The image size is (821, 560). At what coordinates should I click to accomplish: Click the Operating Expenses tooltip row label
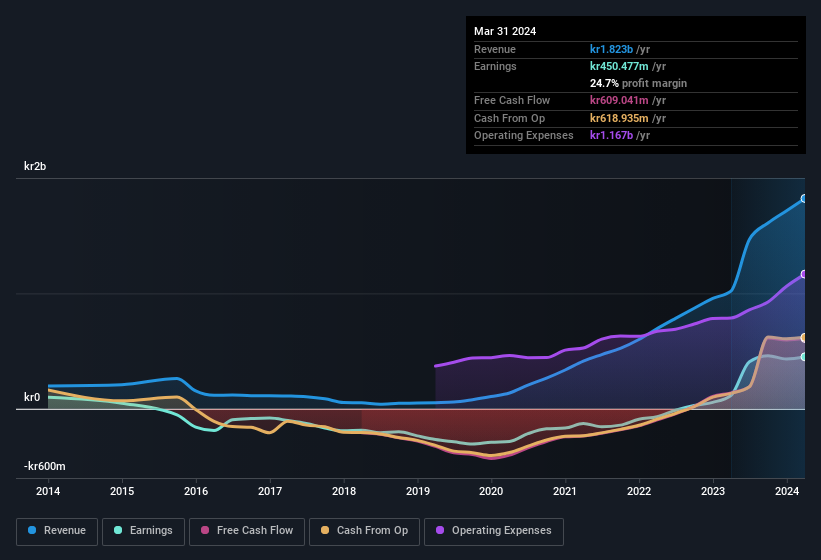(524, 135)
